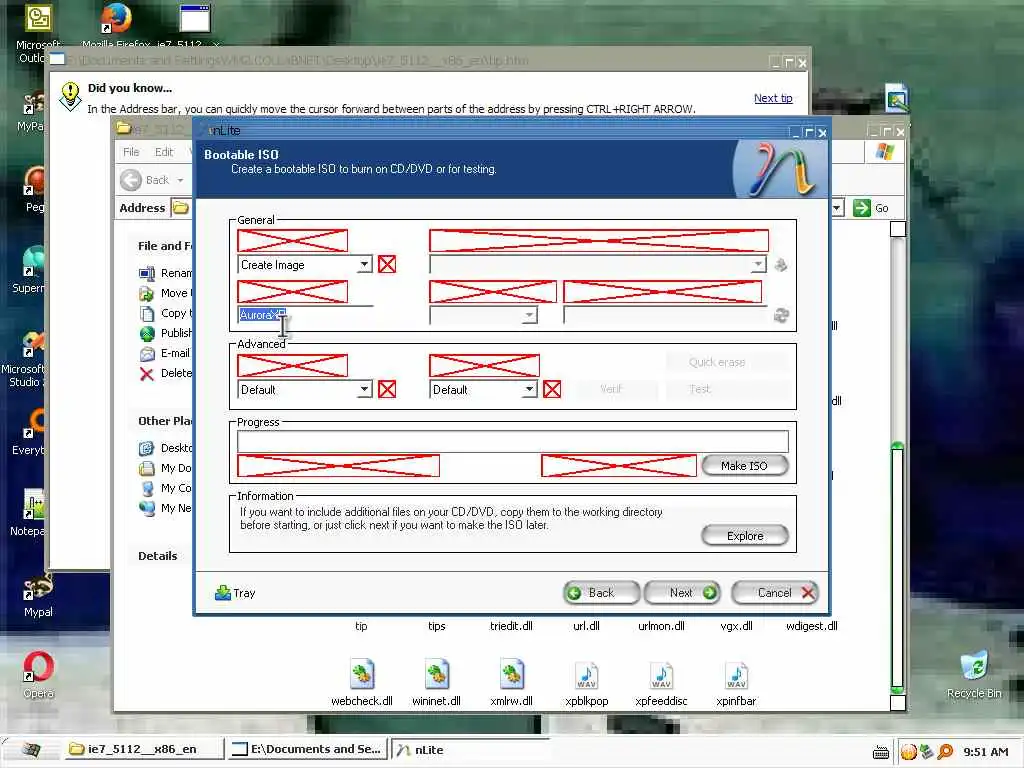Switch to nLite taskbar button
The height and width of the screenshot is (768, 1024).
pyautogui.click(x=470, y=750)
